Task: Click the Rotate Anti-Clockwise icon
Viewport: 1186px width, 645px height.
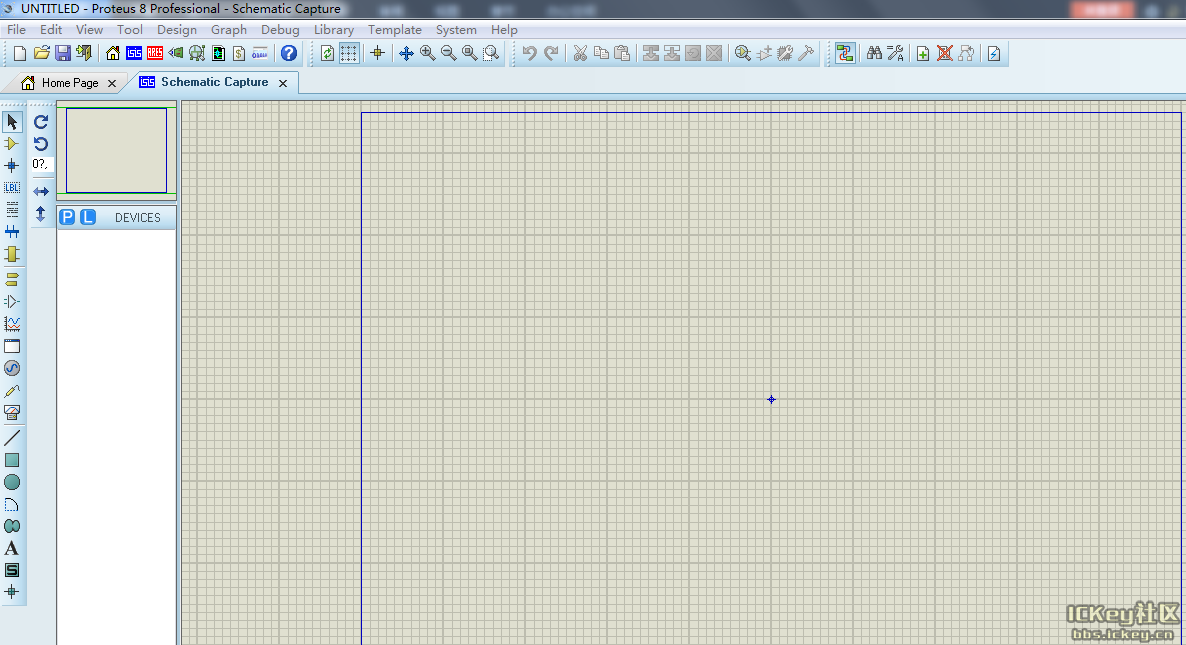Action: 41,144
